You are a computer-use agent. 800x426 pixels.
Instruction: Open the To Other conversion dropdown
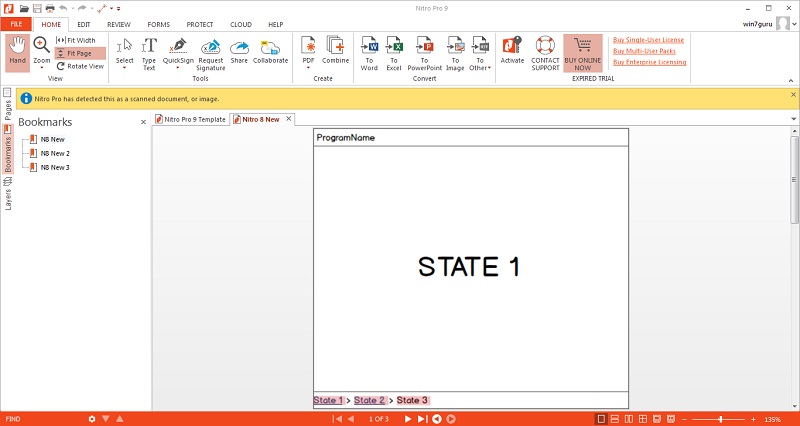[x=480, y=53]
